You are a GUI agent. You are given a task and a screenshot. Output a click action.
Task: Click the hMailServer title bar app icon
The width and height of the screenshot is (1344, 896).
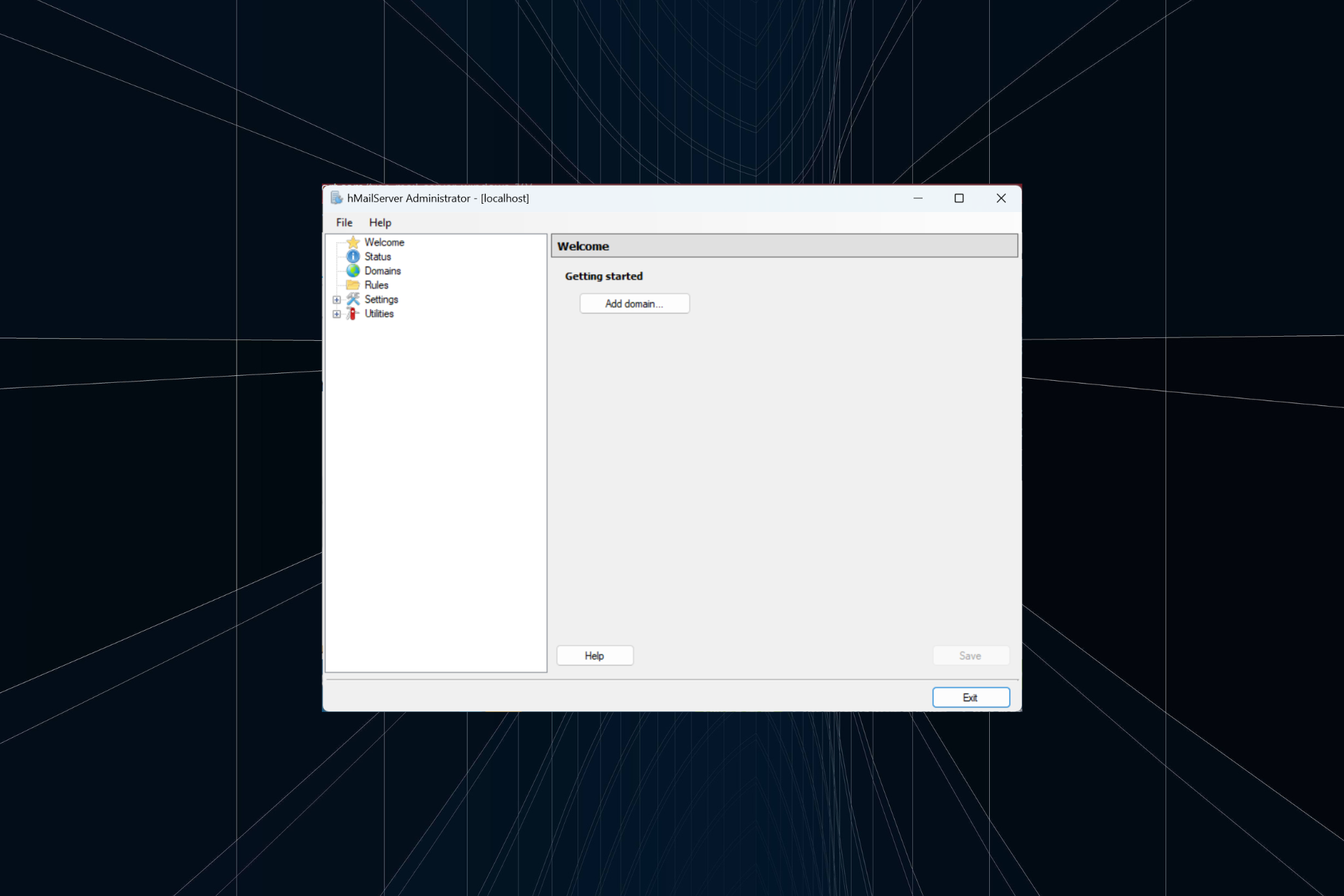[x=337, y=198]
